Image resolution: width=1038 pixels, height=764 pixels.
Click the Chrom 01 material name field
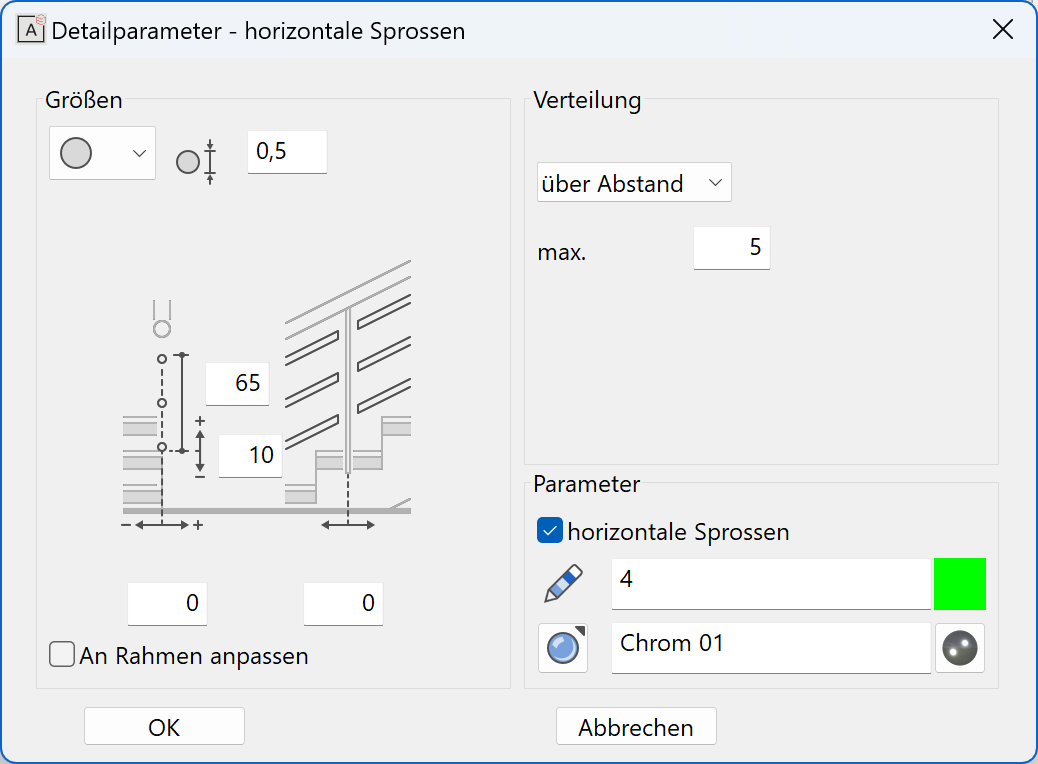771,647
